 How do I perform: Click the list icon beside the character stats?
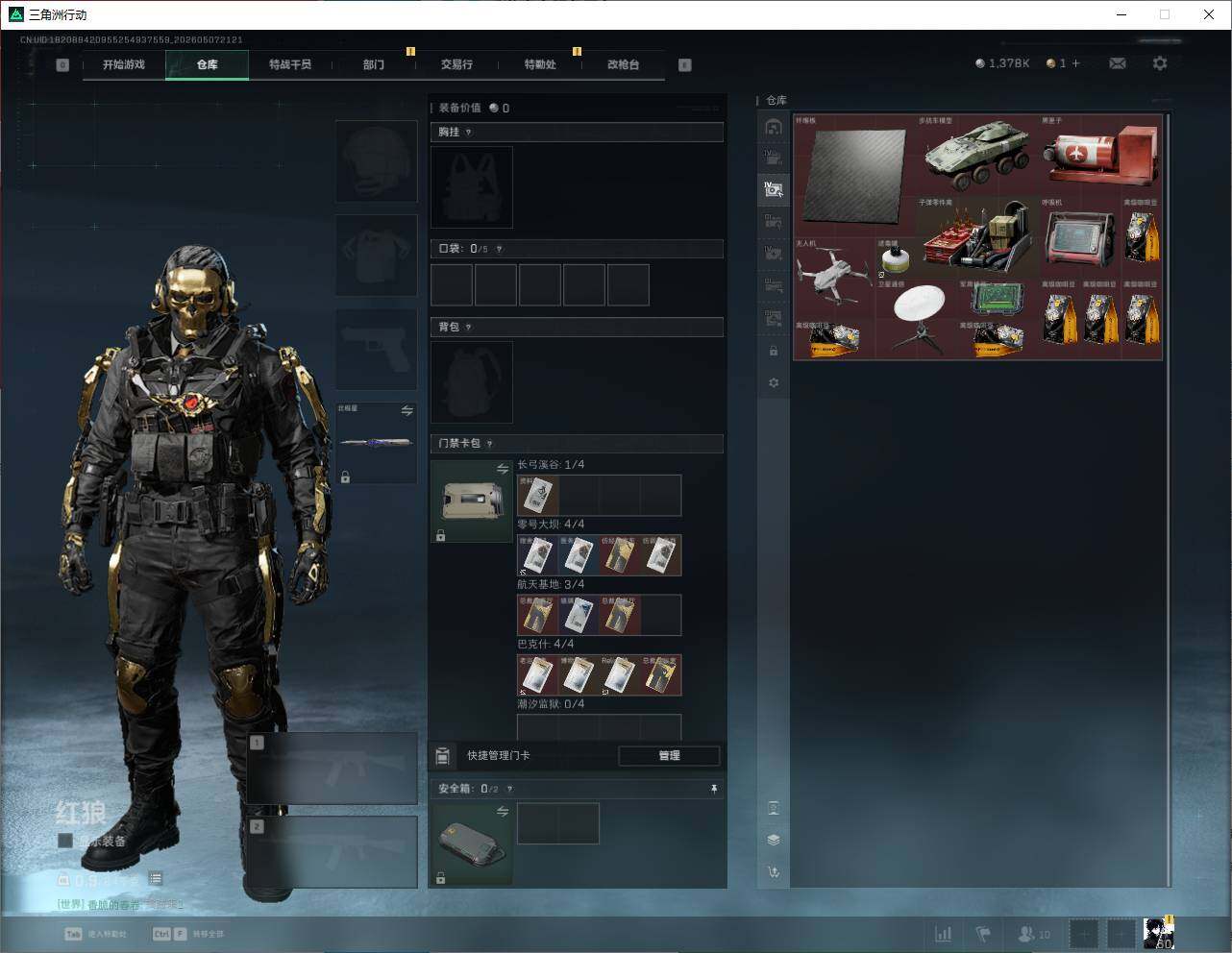click(x=156, y=878)
